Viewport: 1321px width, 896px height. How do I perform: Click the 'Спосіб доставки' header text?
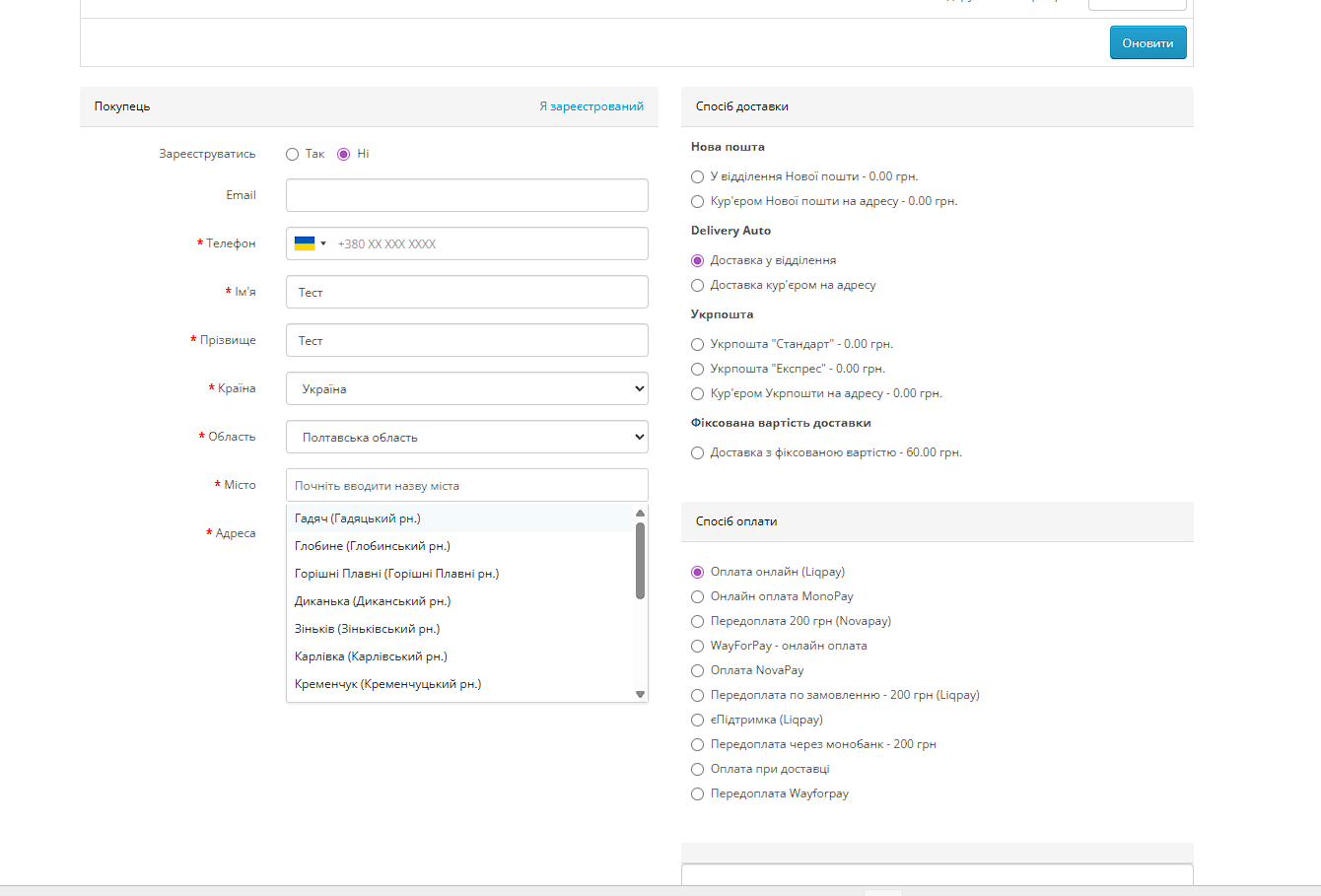click(x=742, y=106)
